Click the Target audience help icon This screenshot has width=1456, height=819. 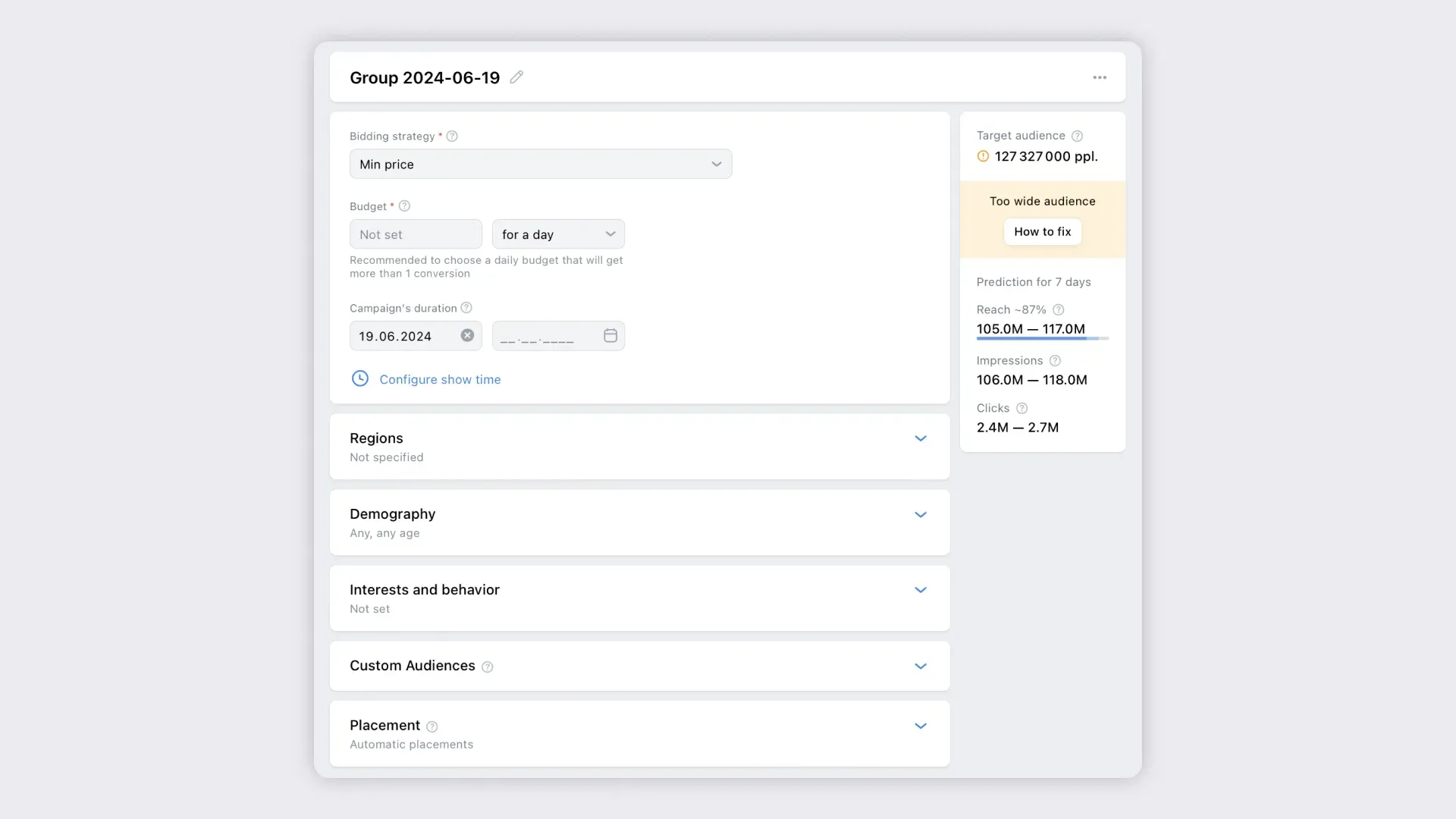click(1077, 136)
